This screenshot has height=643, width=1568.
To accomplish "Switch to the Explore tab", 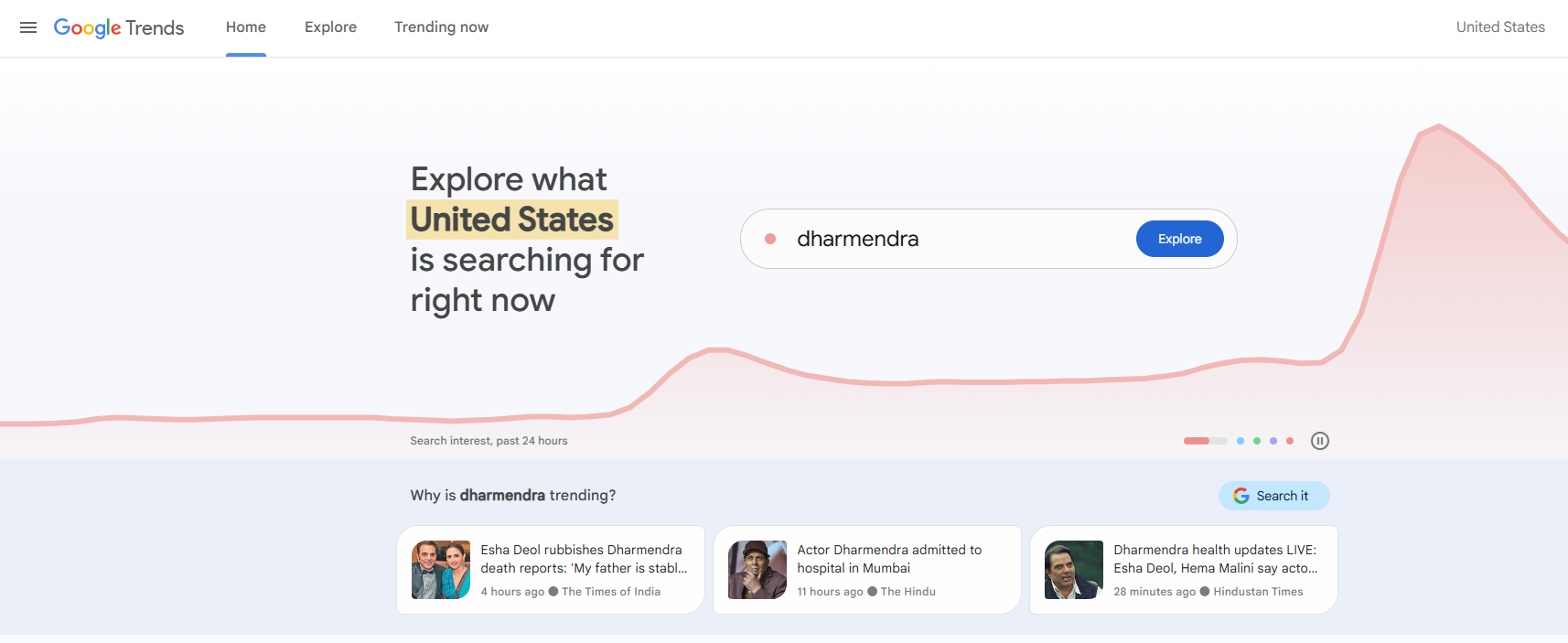I will click(x=330, y=27).
